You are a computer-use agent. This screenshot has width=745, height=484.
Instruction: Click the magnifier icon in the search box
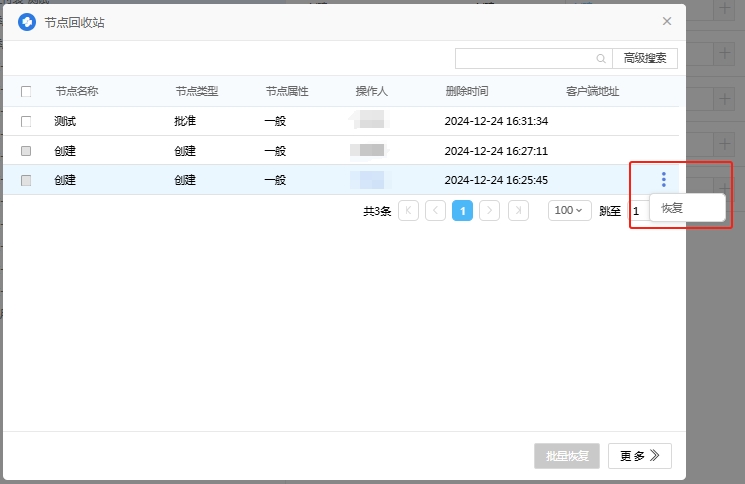coord(601,59)
